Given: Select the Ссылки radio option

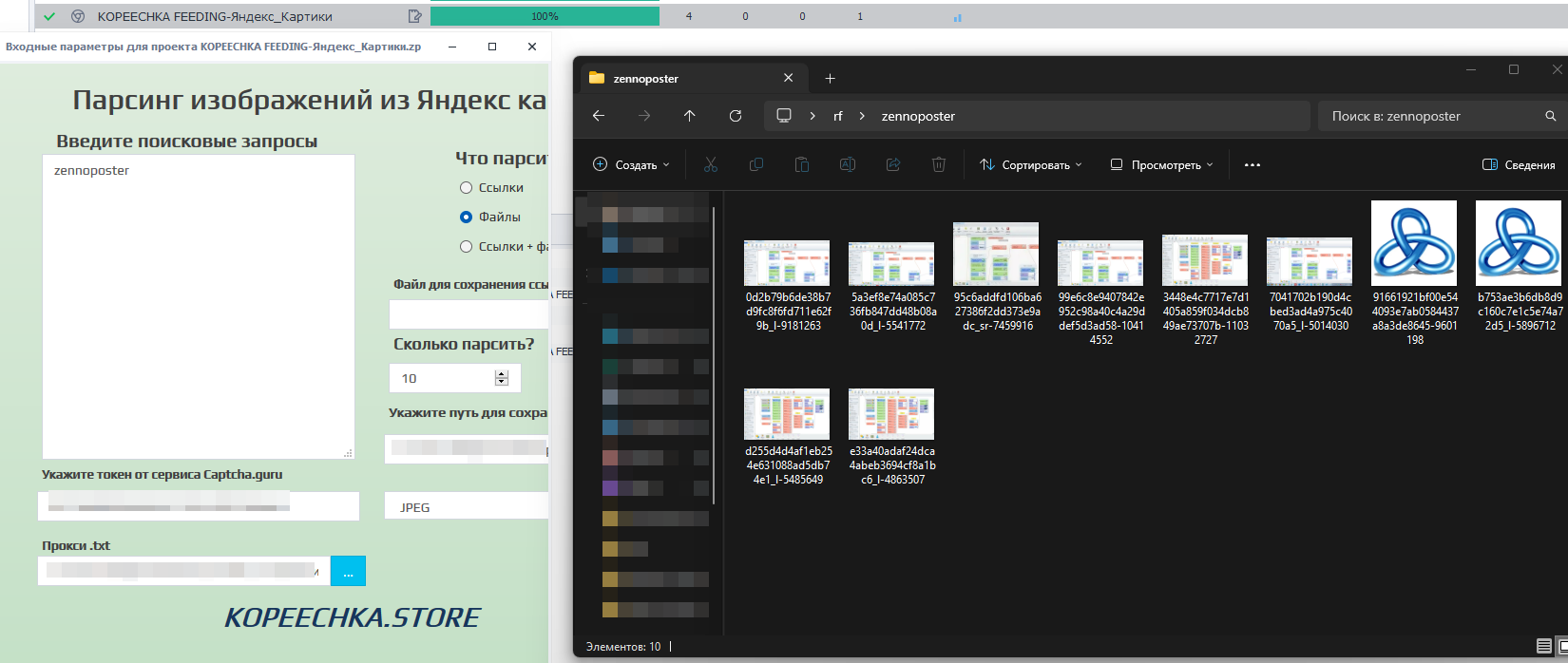Looking at the screenshot, I should click(x=467, y=188).
